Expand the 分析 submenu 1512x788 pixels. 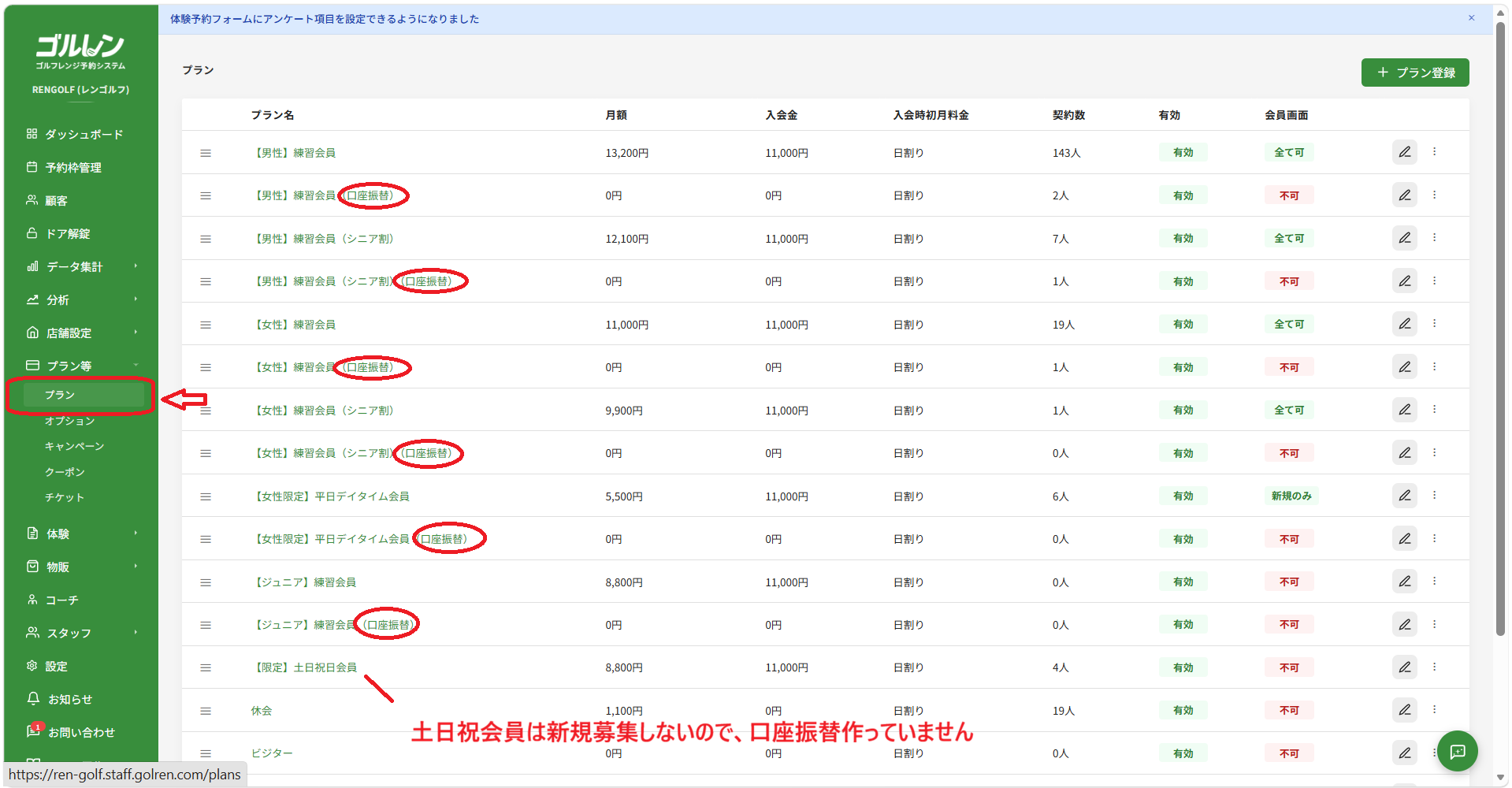(x=80, y=299)
